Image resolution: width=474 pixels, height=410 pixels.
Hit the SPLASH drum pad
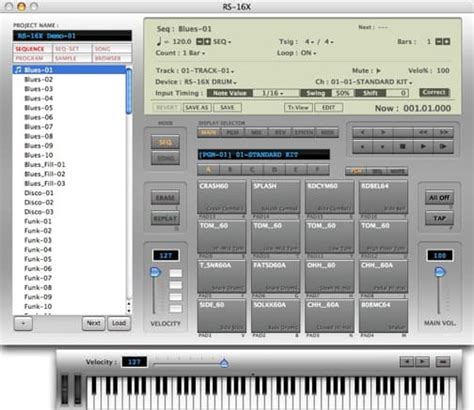pyautogui.click(x=276, y=197)
